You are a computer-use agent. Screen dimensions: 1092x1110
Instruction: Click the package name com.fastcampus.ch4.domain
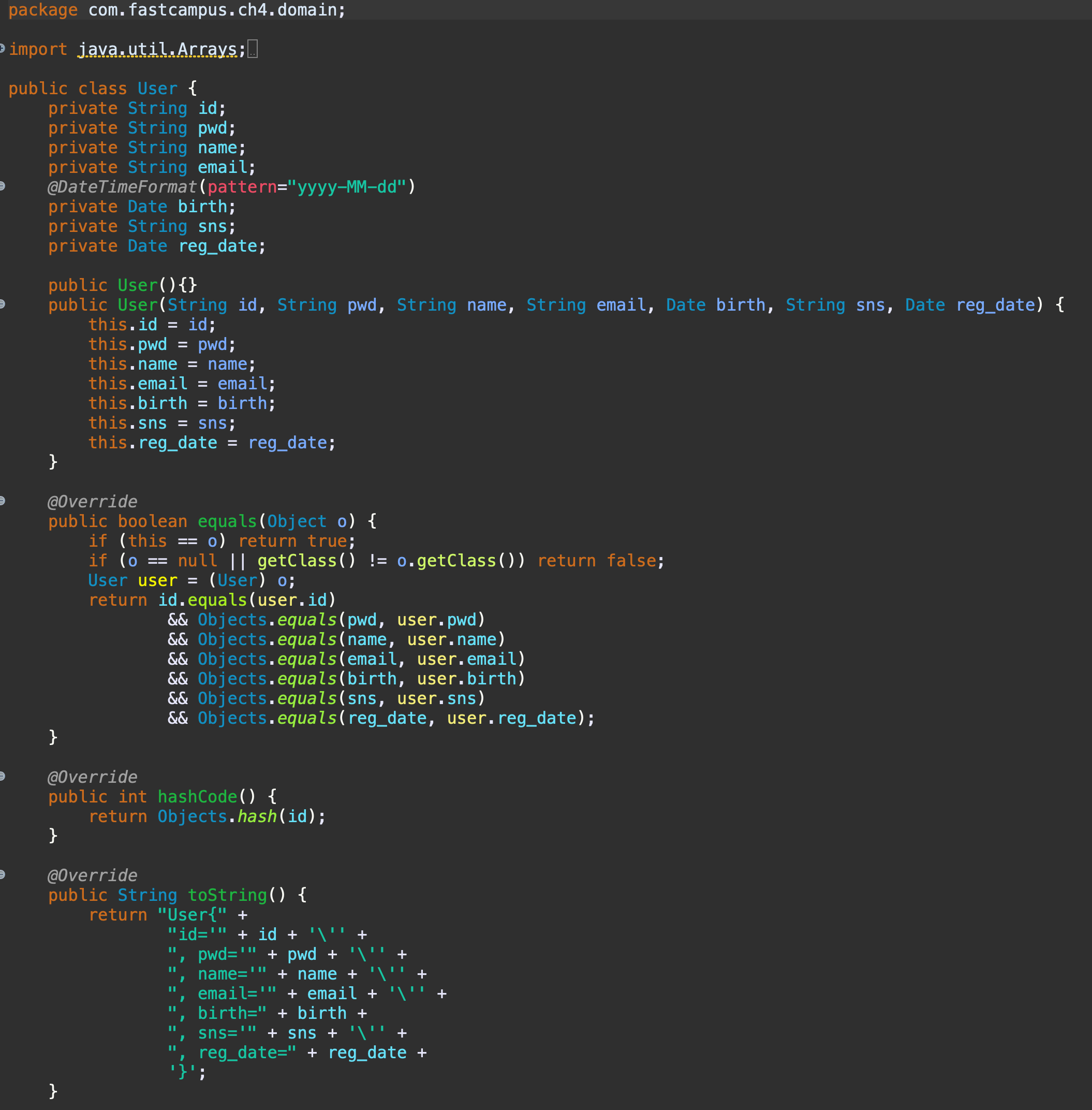click(x=212, y=10)
